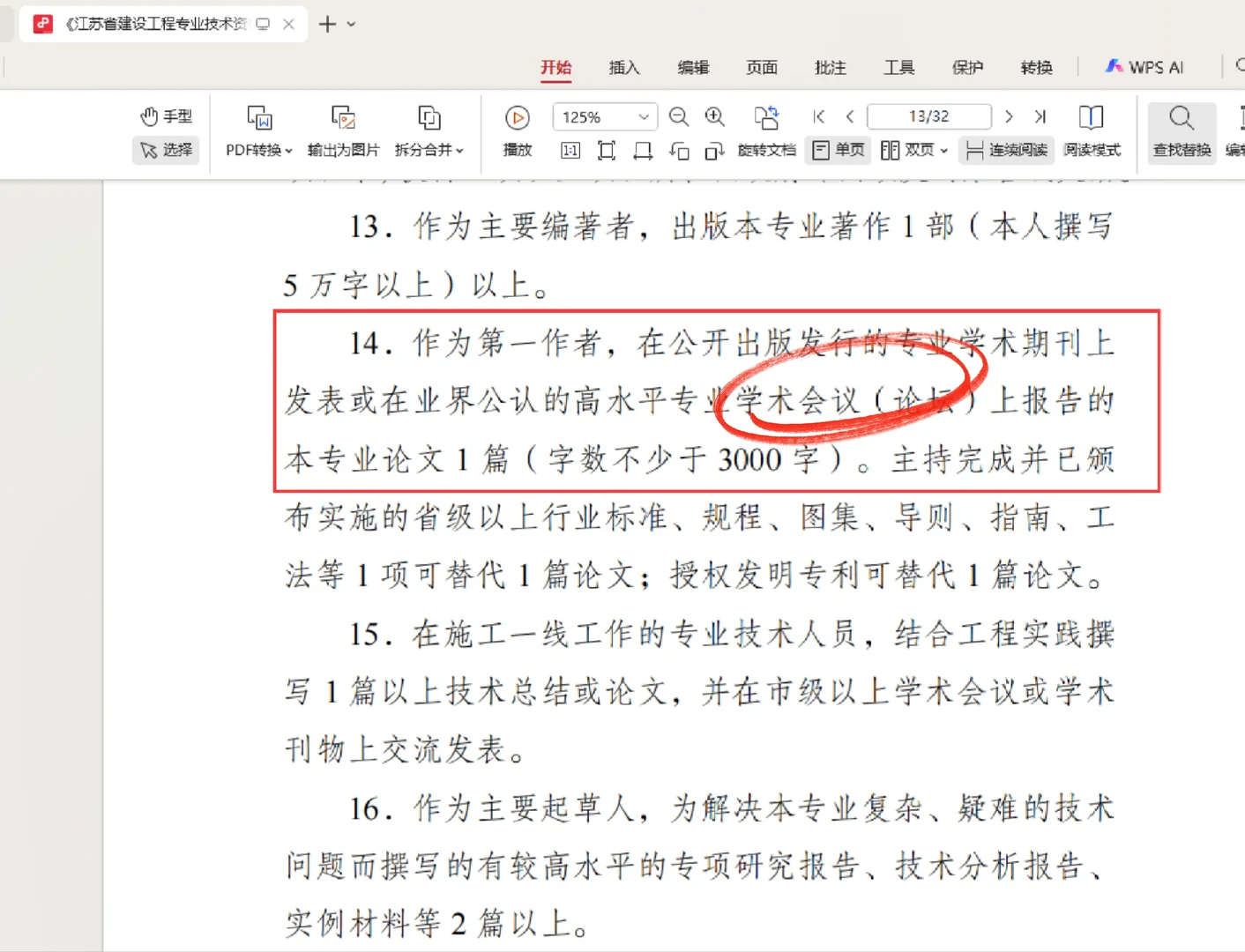Enable 连续阅读 continuous reading mode
Viewport: 1245px width, 952px height.
point(1005,150)
